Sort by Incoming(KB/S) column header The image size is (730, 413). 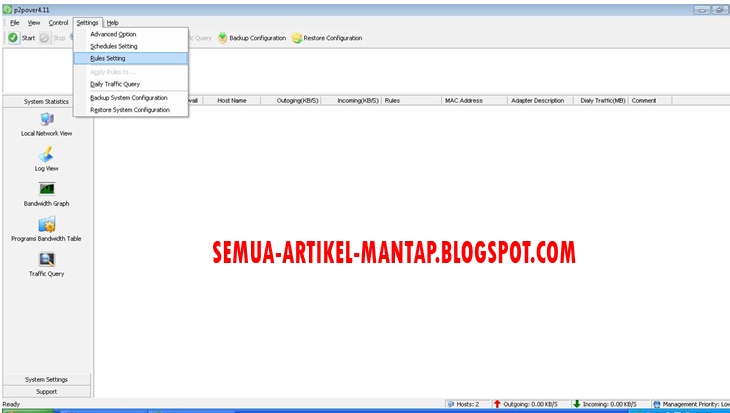click(x=351, y=101)
